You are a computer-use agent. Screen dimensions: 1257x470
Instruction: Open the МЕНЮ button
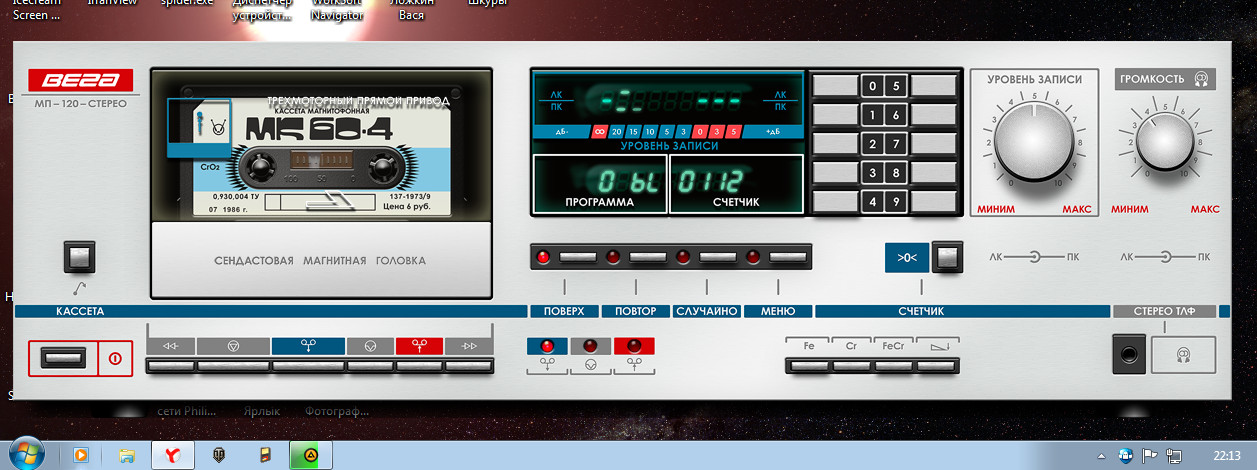click(x=788, y=258)
